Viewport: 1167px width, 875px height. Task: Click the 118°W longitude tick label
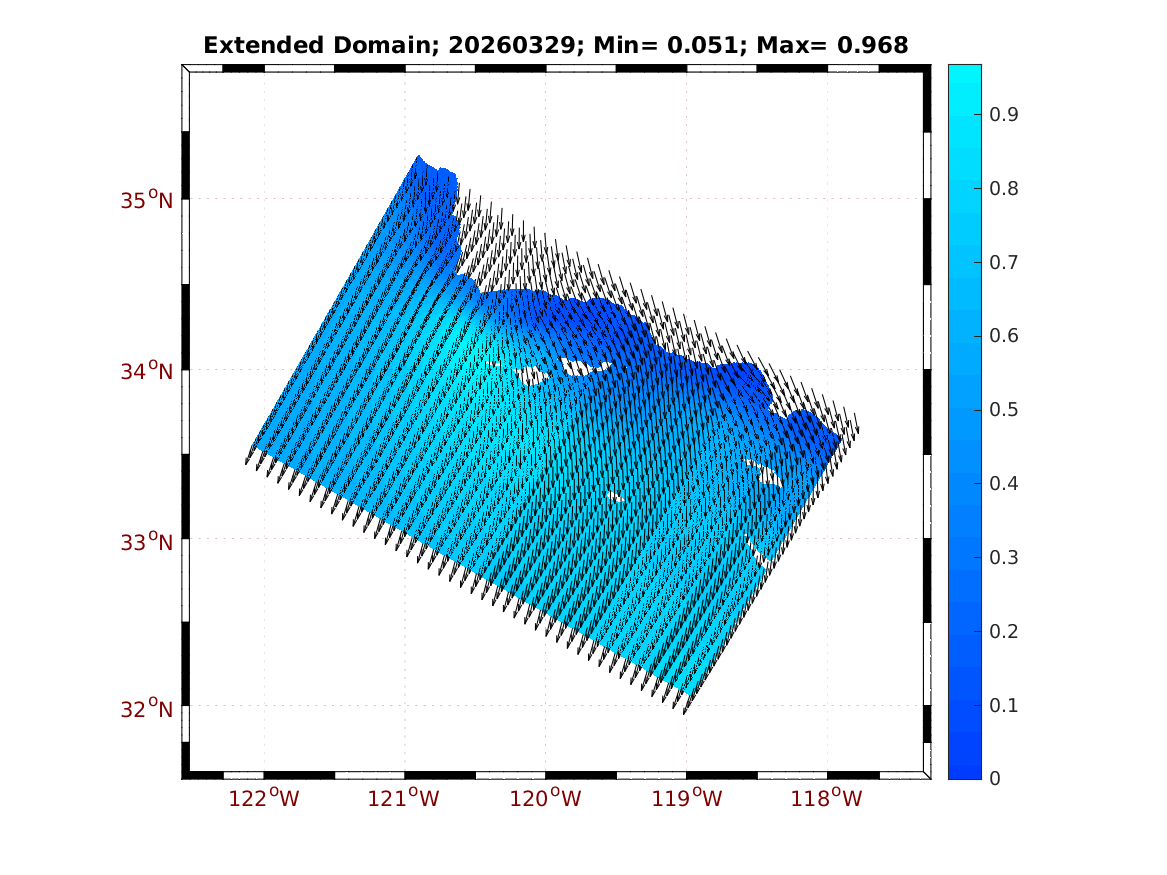point(828,798)
